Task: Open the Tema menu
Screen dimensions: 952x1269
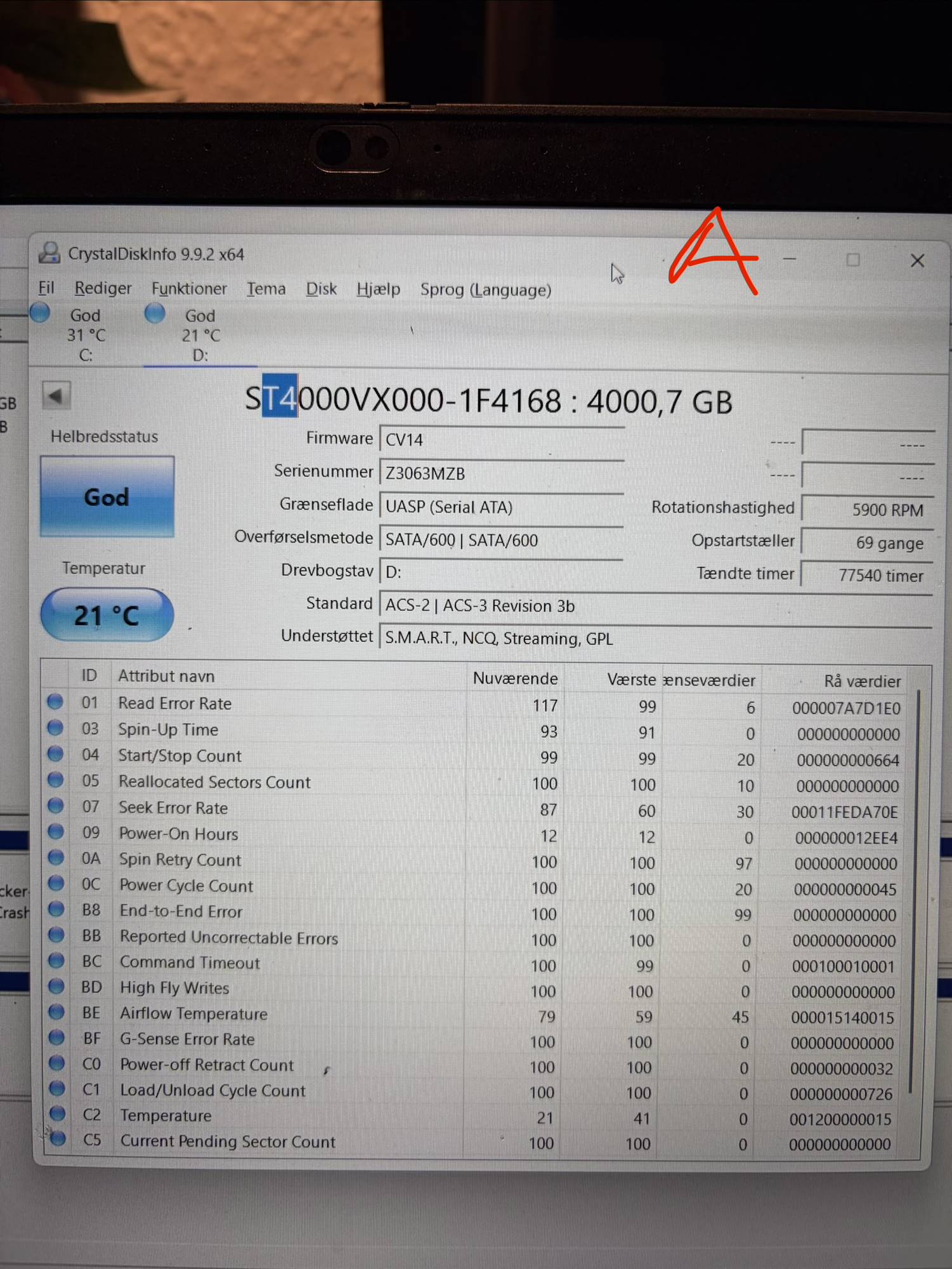Action: (266, 289)
